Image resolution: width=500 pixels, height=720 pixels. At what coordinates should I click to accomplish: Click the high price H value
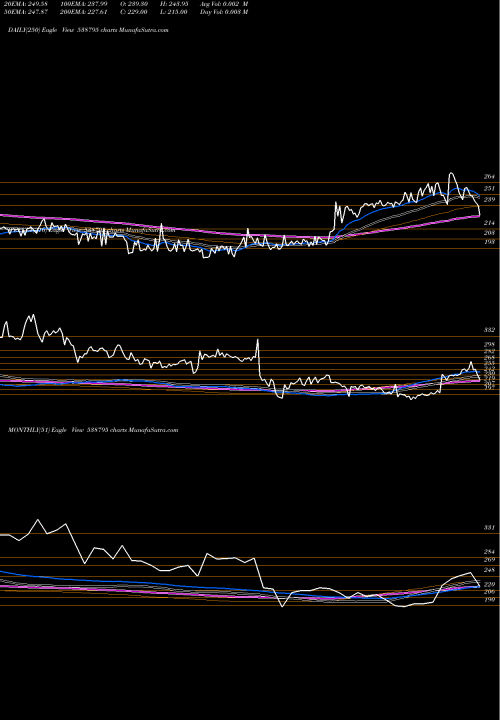(x=175, y=4)
